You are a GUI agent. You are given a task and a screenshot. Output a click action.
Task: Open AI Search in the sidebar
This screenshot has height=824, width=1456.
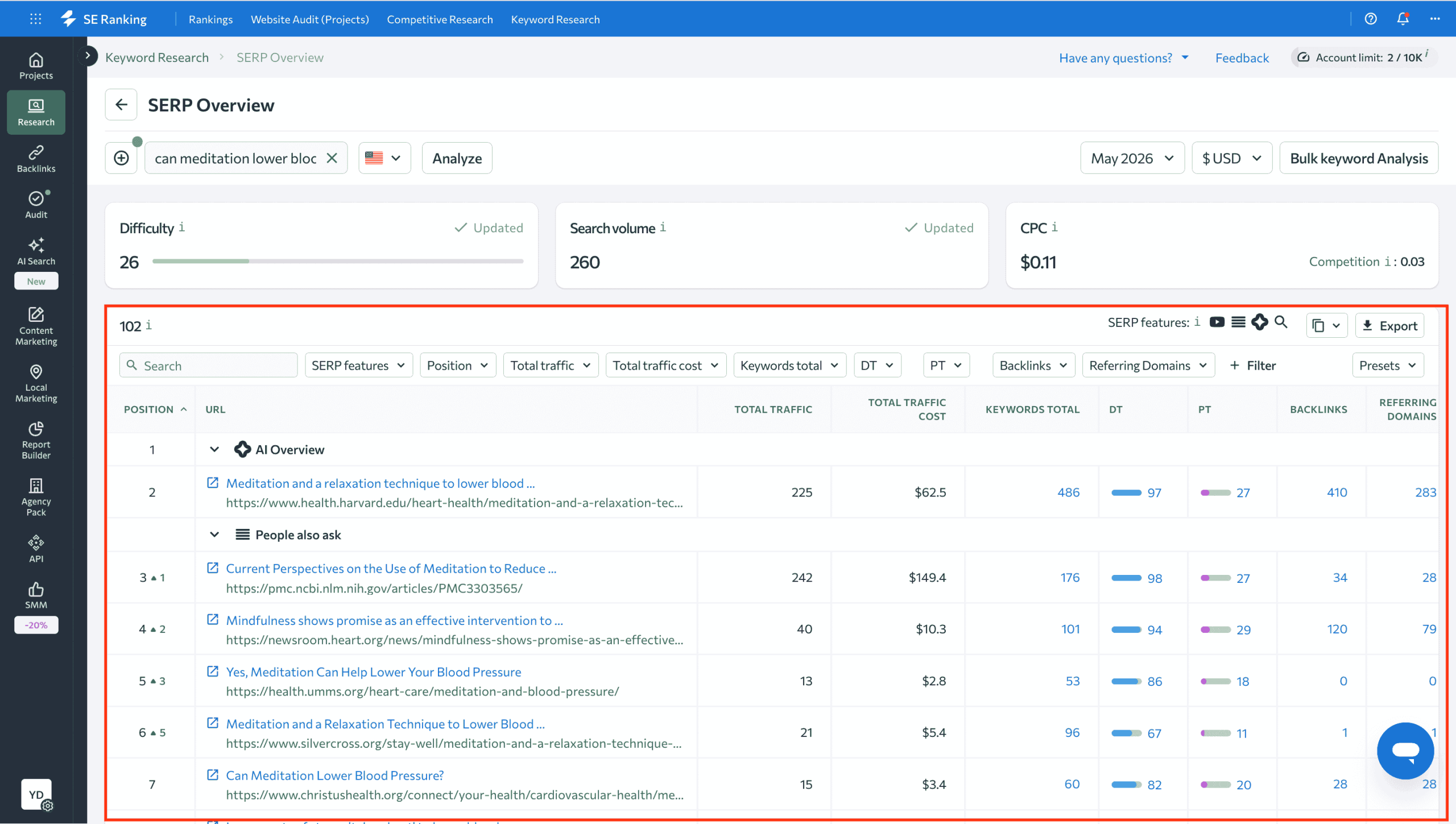(36, 252)
